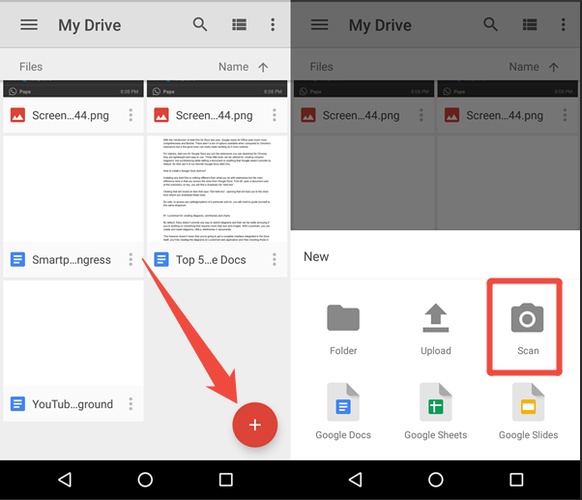
Task: Open options for Top 5...e Docs file
Action: pos(274,259)
